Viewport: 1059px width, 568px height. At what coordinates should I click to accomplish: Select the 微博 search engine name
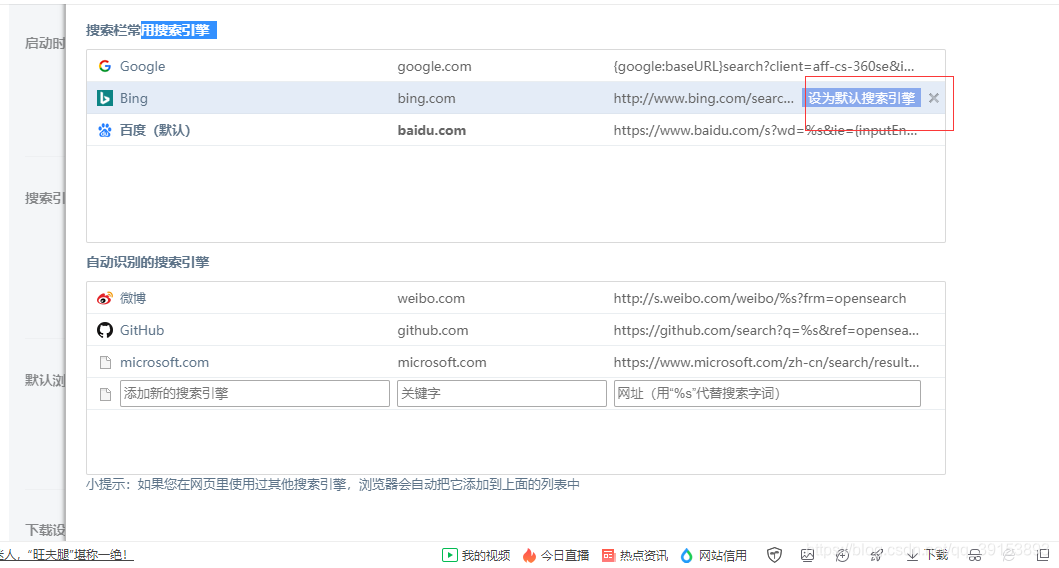132,299
